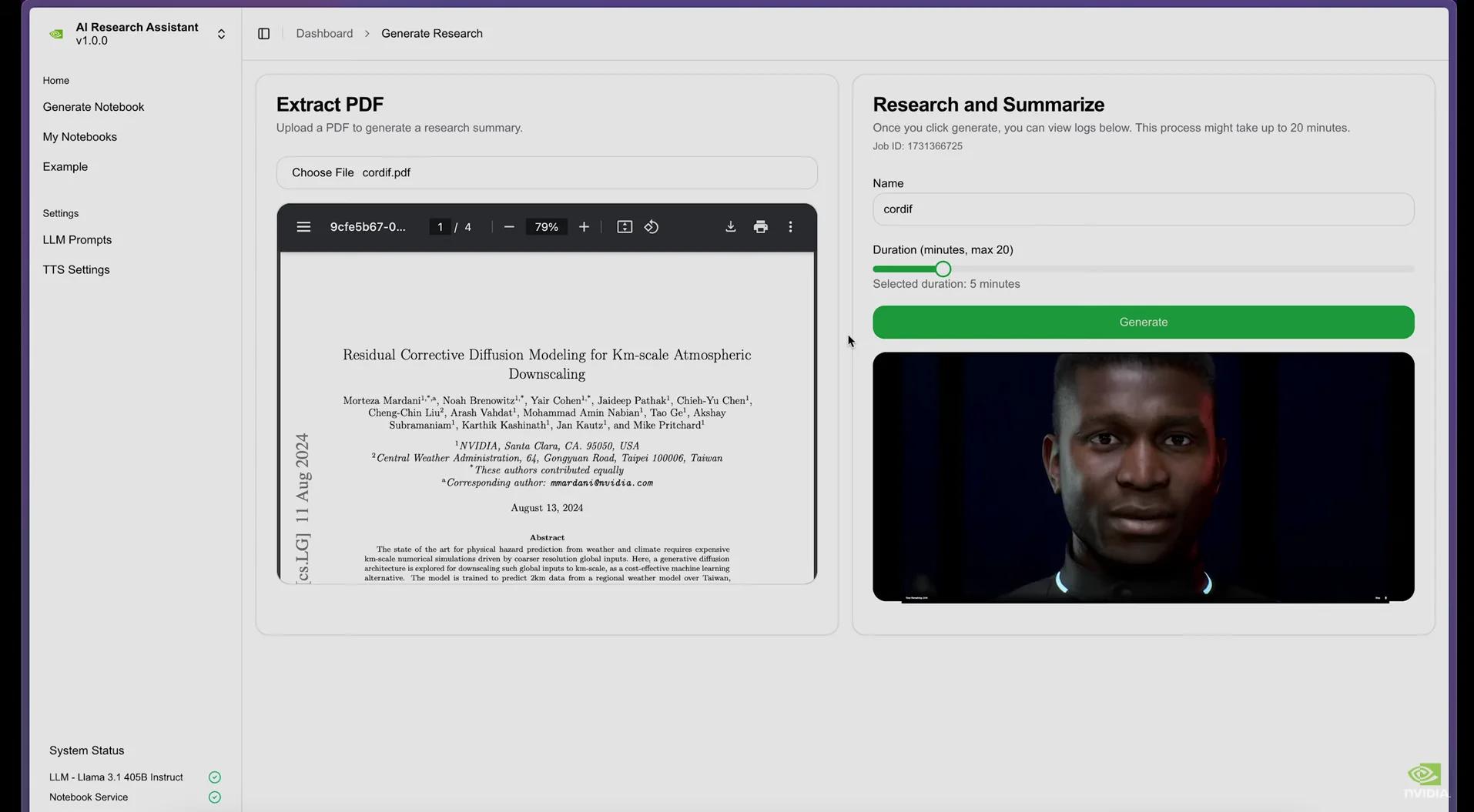Click the avatar video preview
1474x812 pixels.
[1143, 477]
